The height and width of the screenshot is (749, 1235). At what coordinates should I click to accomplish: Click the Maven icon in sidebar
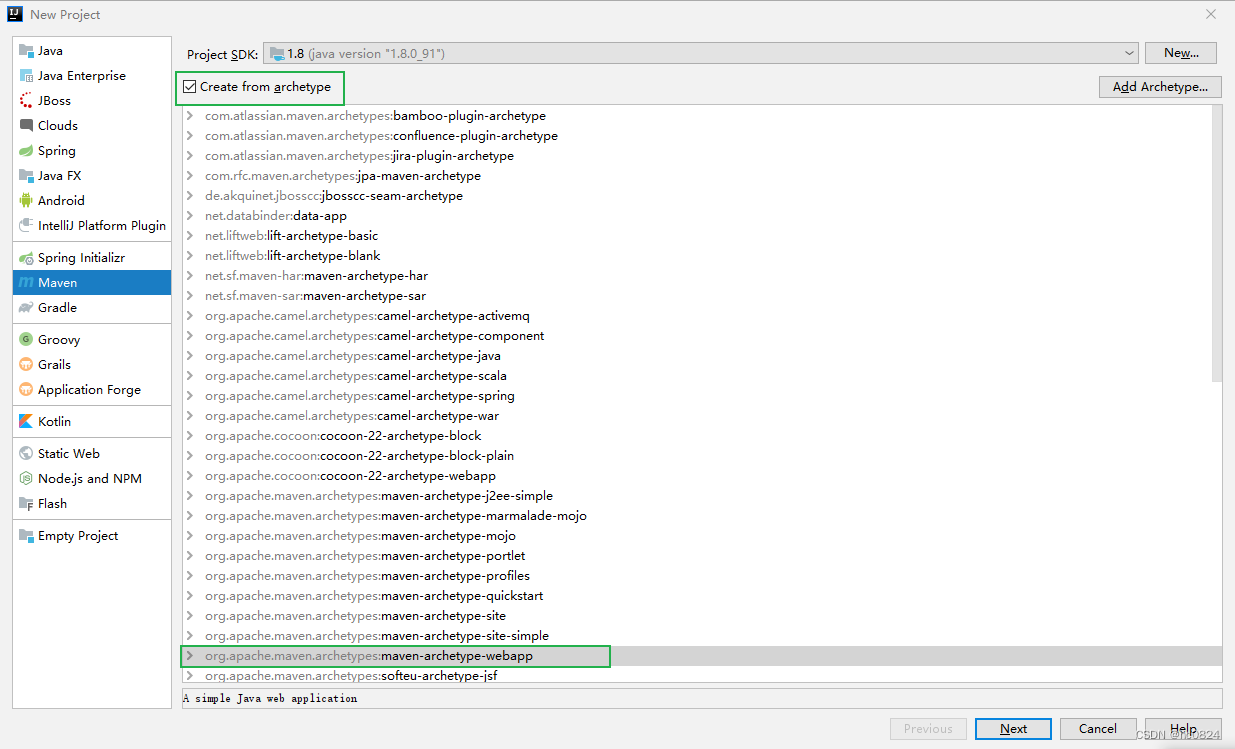(x=26, y=283)
